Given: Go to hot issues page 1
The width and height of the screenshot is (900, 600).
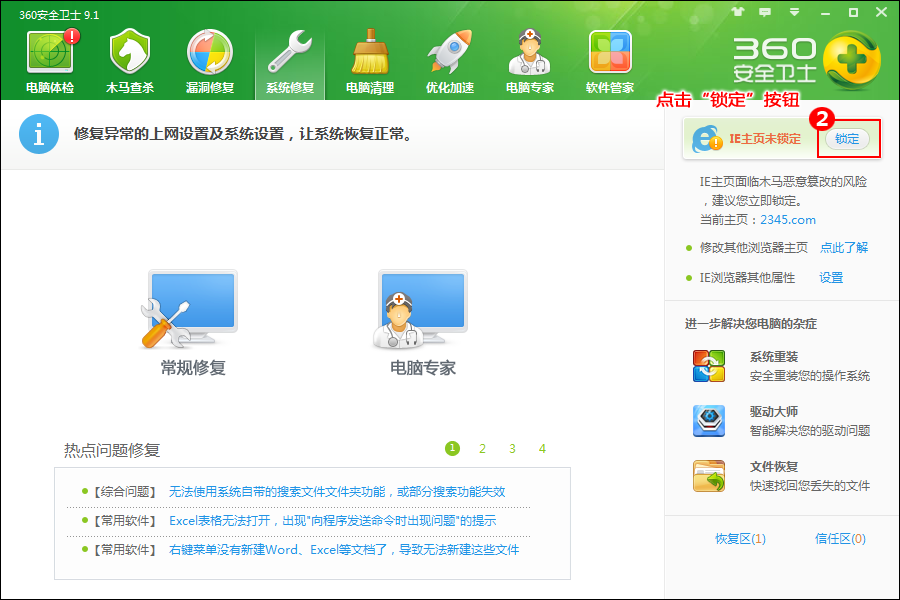Looking at the screenshot, I should (x=452, y=448).
